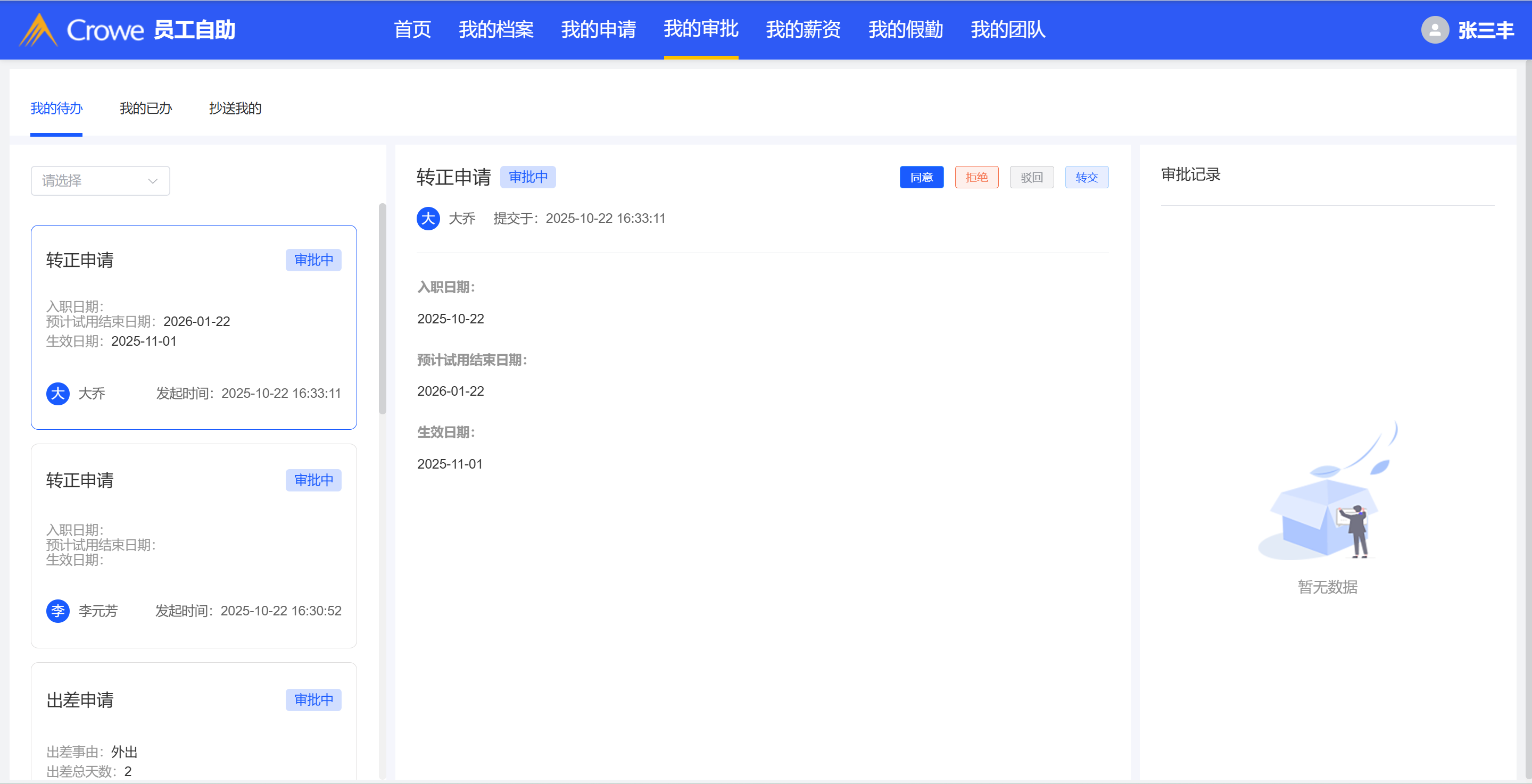Approve with the 同意 button
Viewport: 1532px width, 784px height.
[921, 177]
